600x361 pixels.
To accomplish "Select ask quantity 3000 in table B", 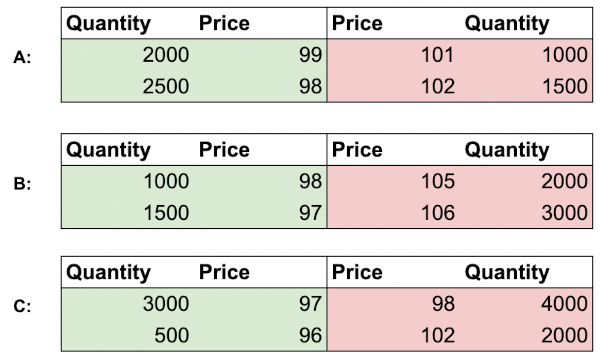I will tap(564, 212).
